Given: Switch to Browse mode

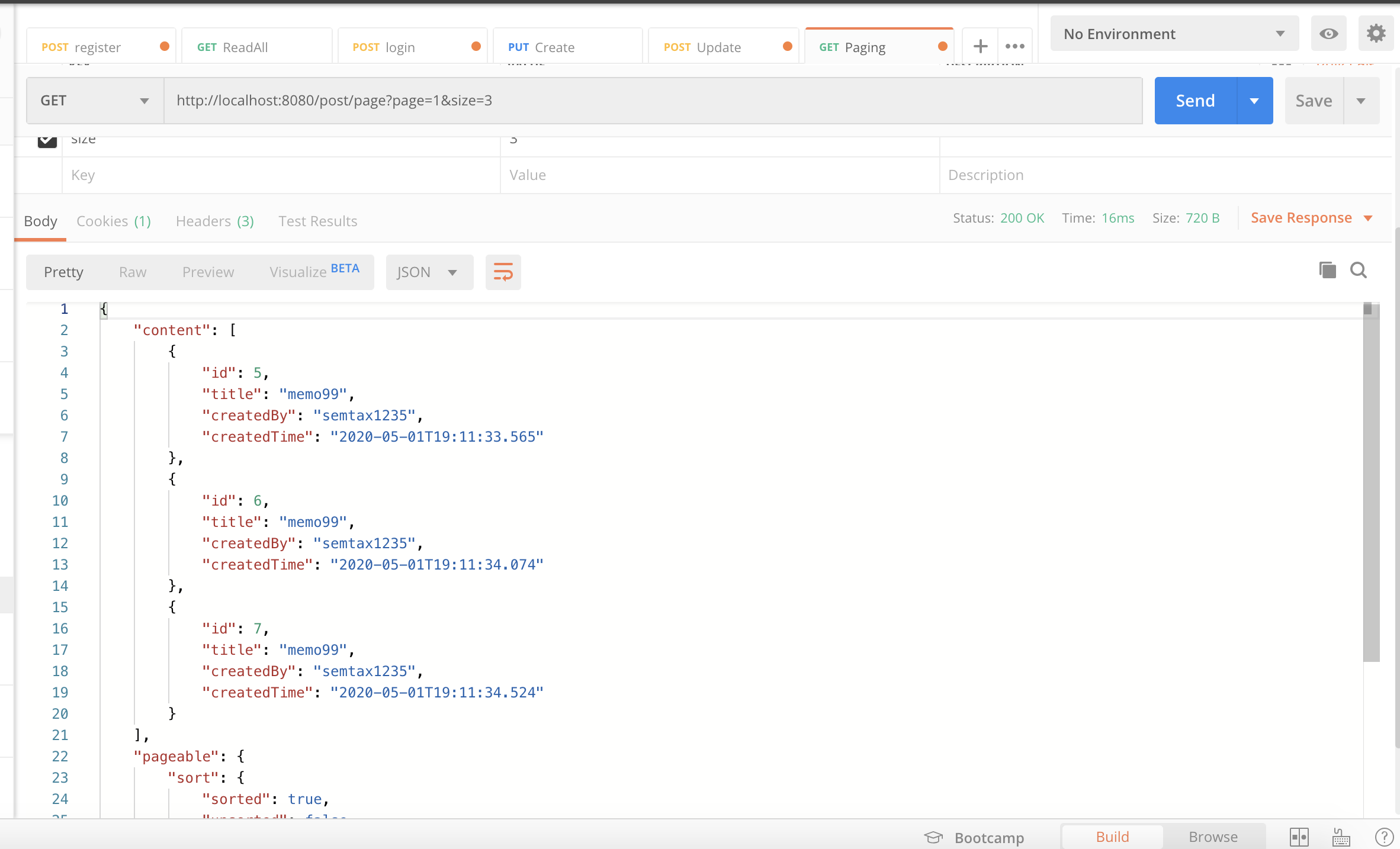Looking at the screenshot, I should click(x=1213, y=837).
